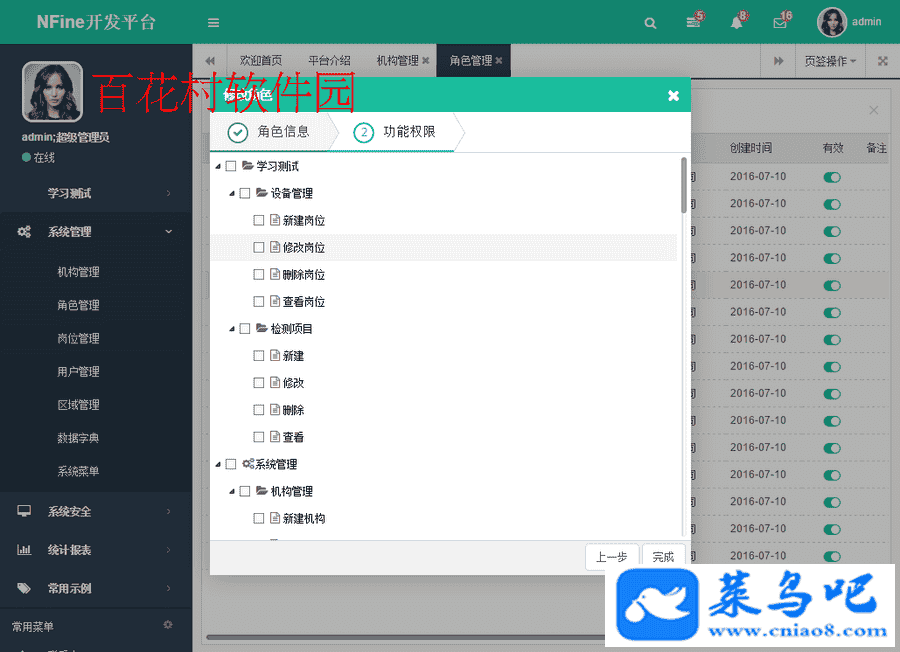Screen dimensions: 900x652
Task: Collapse the 学习测试 tree node
Action: pyautogui.click(x=218, y=166)
